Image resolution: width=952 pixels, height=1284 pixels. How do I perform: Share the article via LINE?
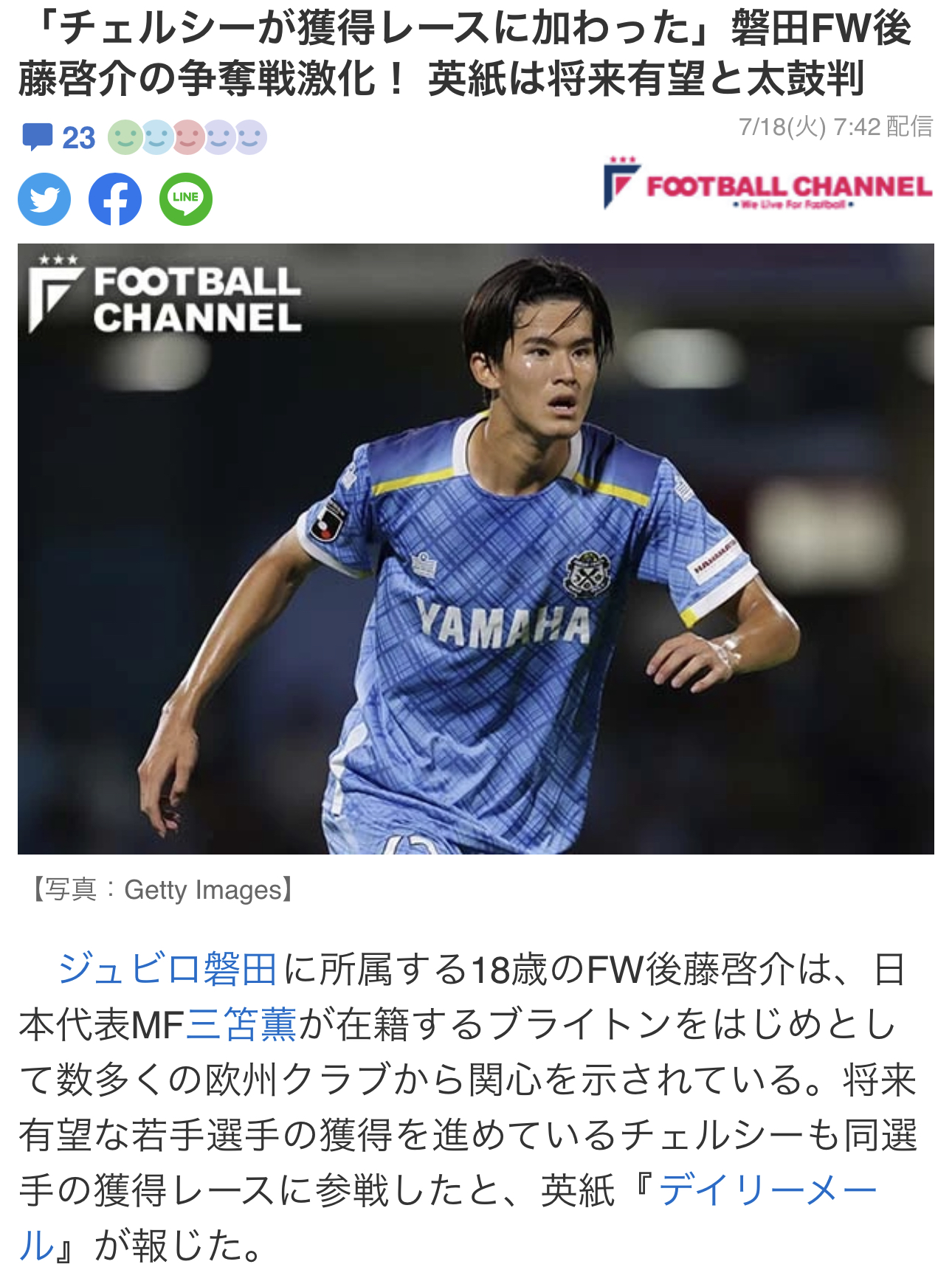pos(186,199)
